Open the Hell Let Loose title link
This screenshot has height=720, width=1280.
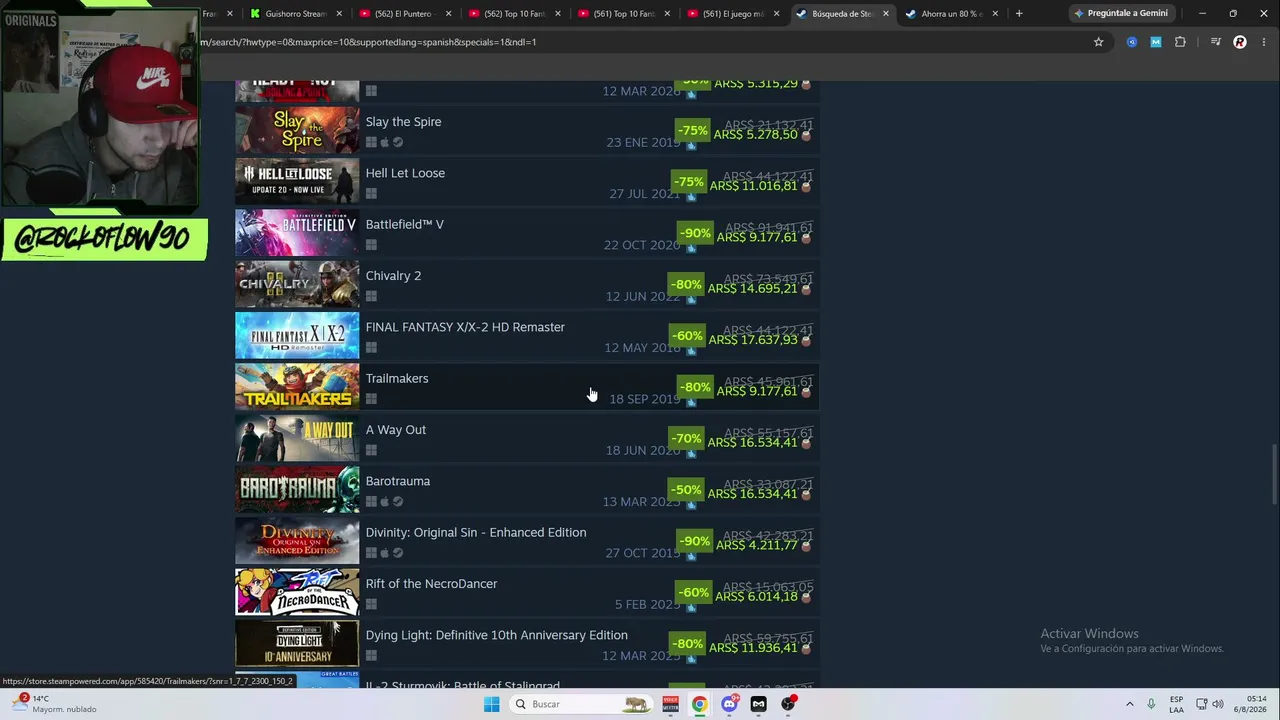pyautogui.click(x=405, y=173)
